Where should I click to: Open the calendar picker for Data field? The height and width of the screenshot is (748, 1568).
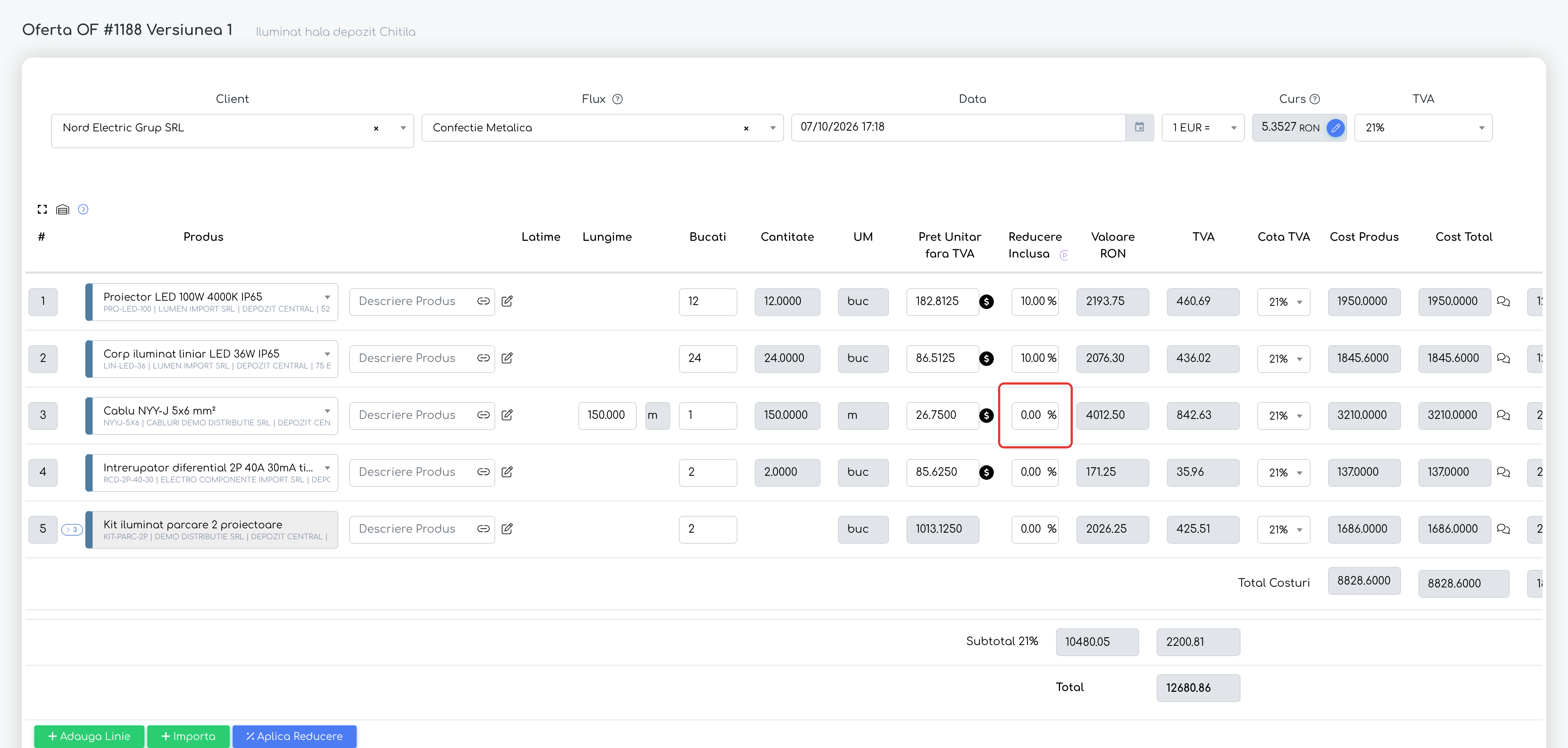(x=1140, y=127)
